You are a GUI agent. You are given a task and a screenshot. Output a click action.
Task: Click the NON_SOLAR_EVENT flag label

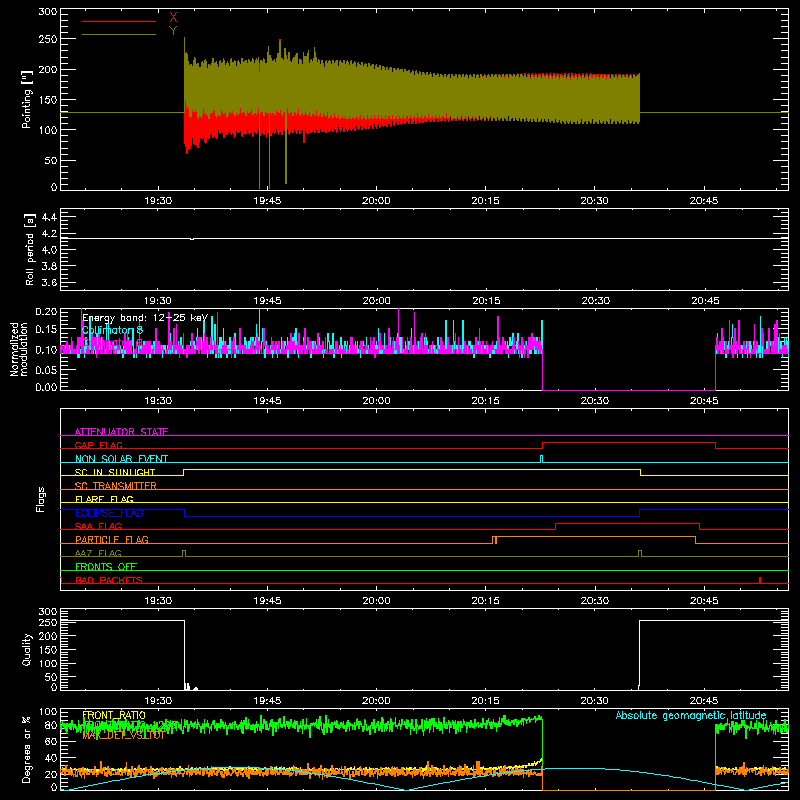121,459
